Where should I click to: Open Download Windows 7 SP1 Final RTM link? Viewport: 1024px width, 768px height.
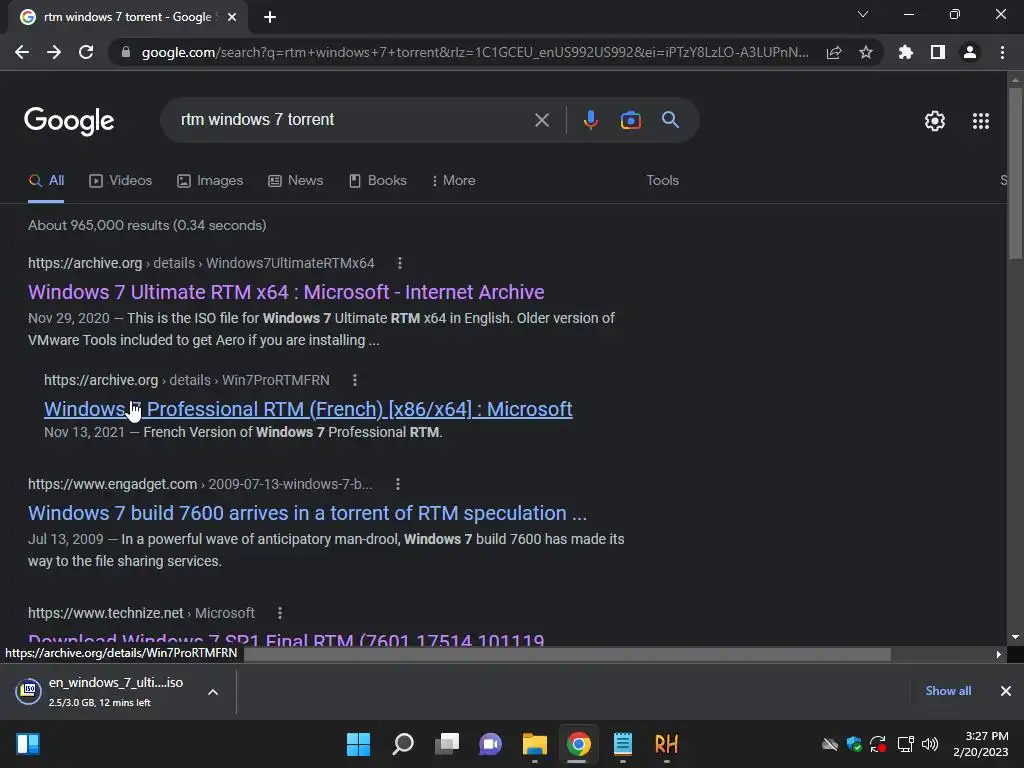pyautogui.click(x=286, y=638)
